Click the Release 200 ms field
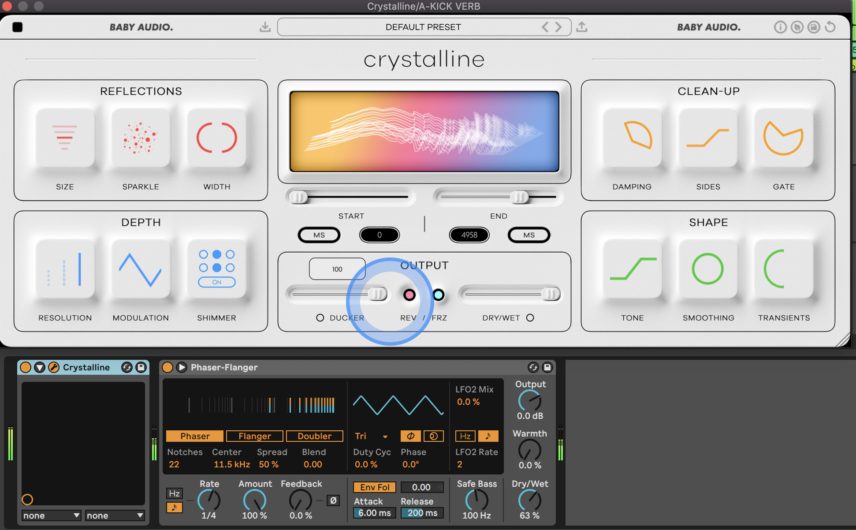 tap(422, 513)
